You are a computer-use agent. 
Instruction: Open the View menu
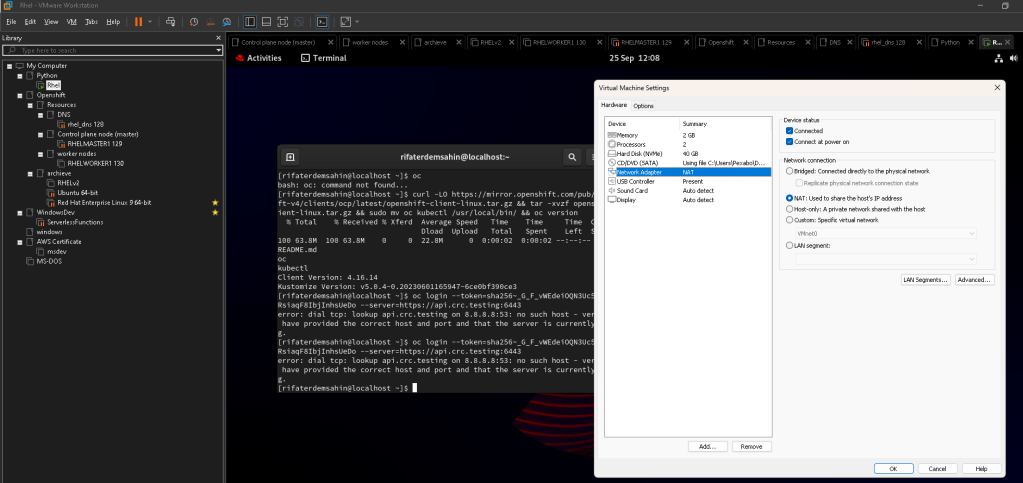[51, 22]
